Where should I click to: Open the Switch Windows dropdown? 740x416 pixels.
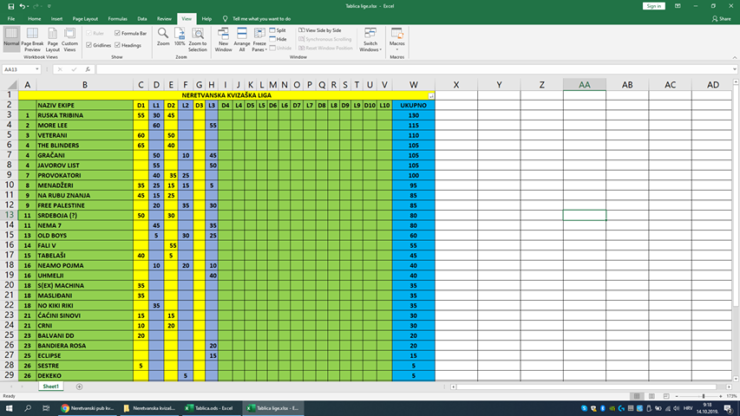(x=370, y=40)
